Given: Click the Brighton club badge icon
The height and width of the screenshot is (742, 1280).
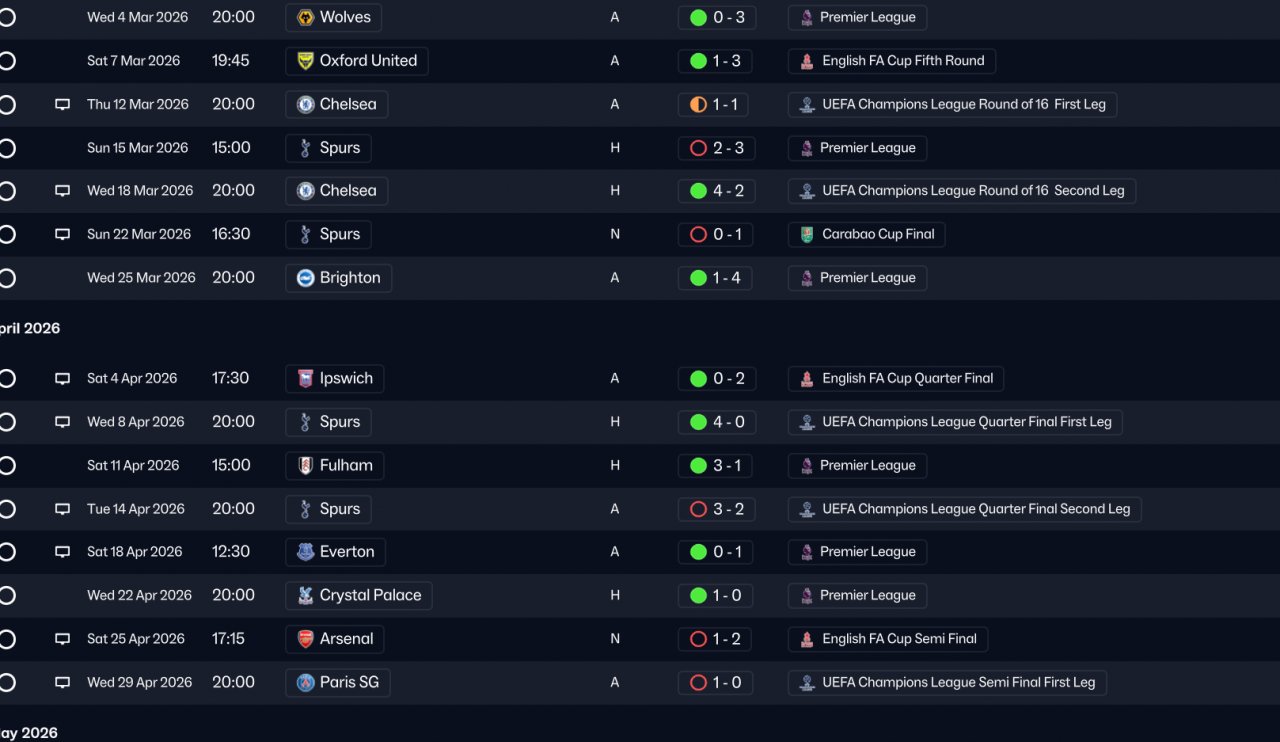Looking at the screenshot, I should coord(306,278).
